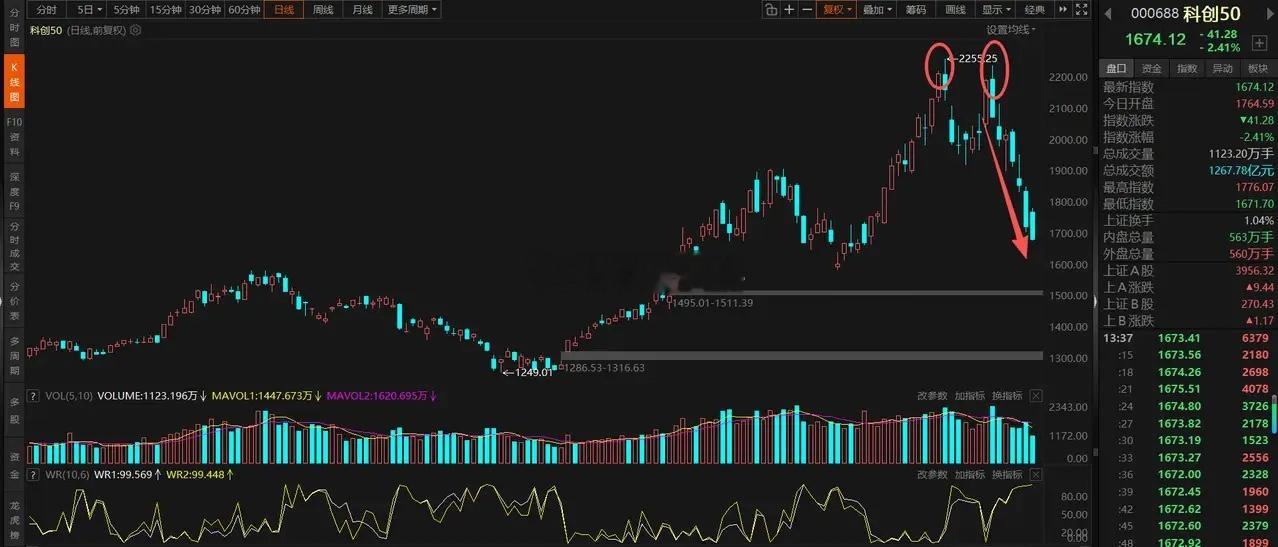Switch to 指数 tab in quote panel

click(1187, 68)
